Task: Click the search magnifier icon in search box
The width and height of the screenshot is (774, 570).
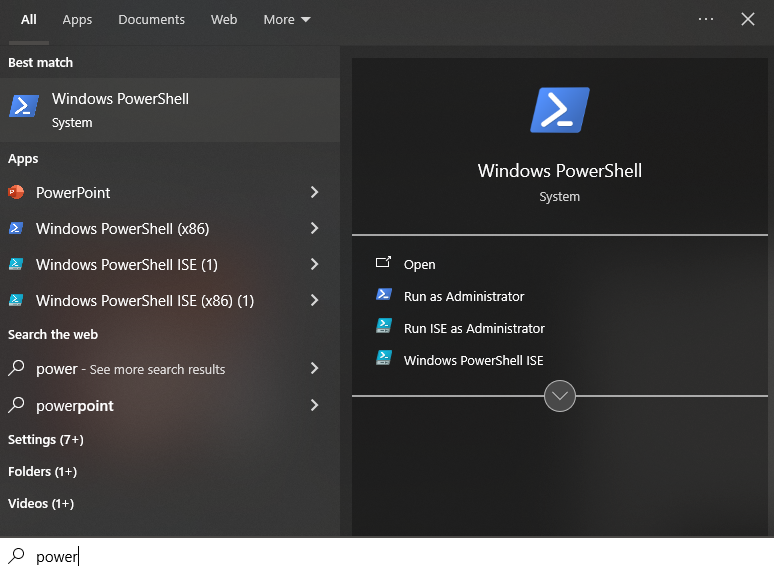Action: [16, 556]
